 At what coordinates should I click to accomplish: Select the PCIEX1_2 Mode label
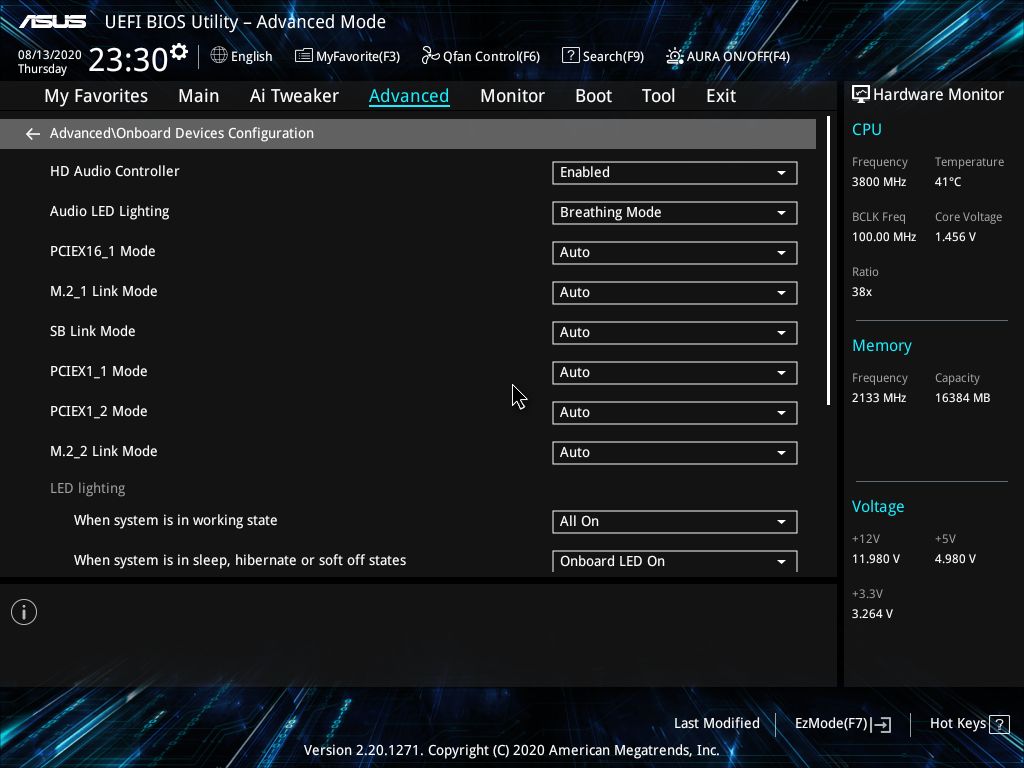99,411
